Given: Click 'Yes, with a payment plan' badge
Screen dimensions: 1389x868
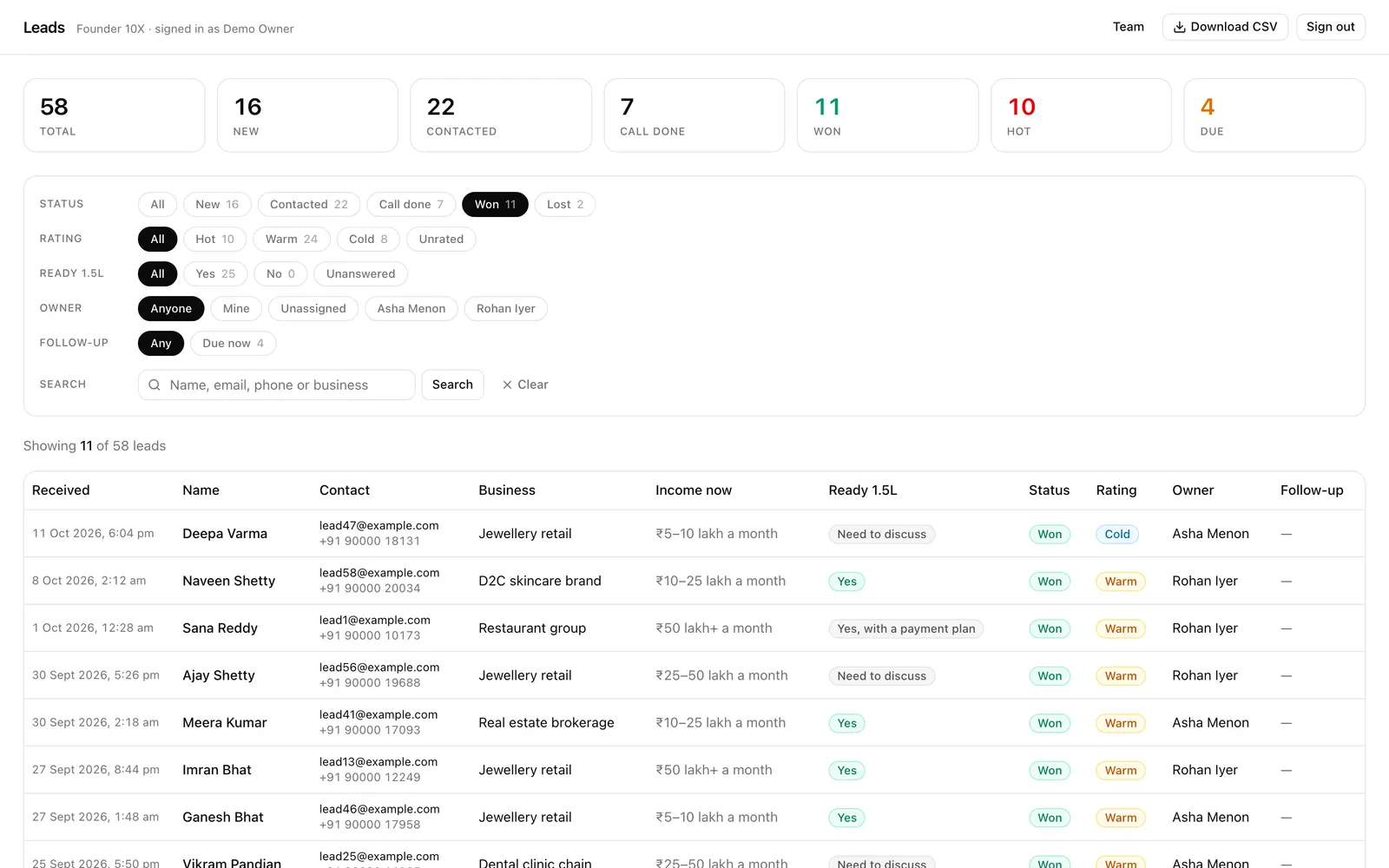Looking at the screenshot, I should [x=905, y=628].
